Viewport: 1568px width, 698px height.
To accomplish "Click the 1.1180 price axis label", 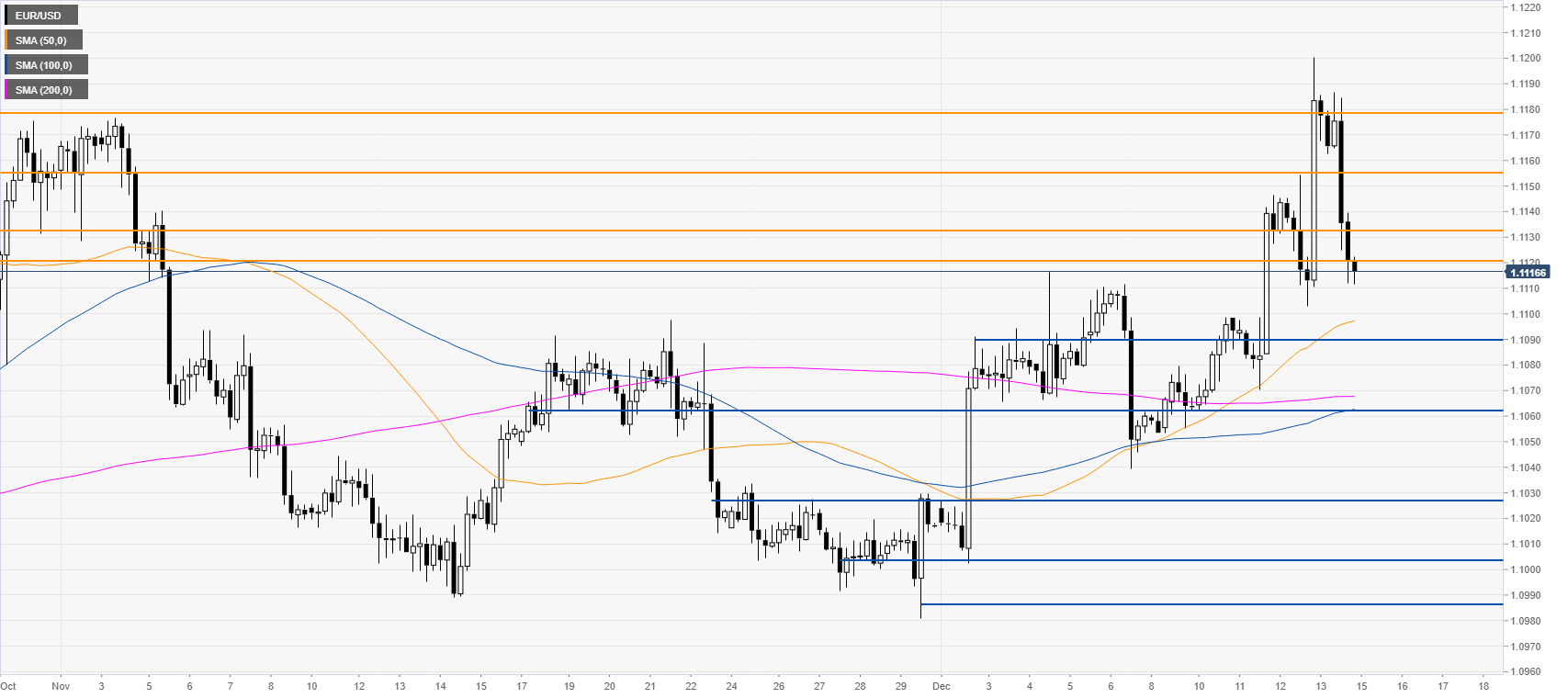I will pos(1526,109).
